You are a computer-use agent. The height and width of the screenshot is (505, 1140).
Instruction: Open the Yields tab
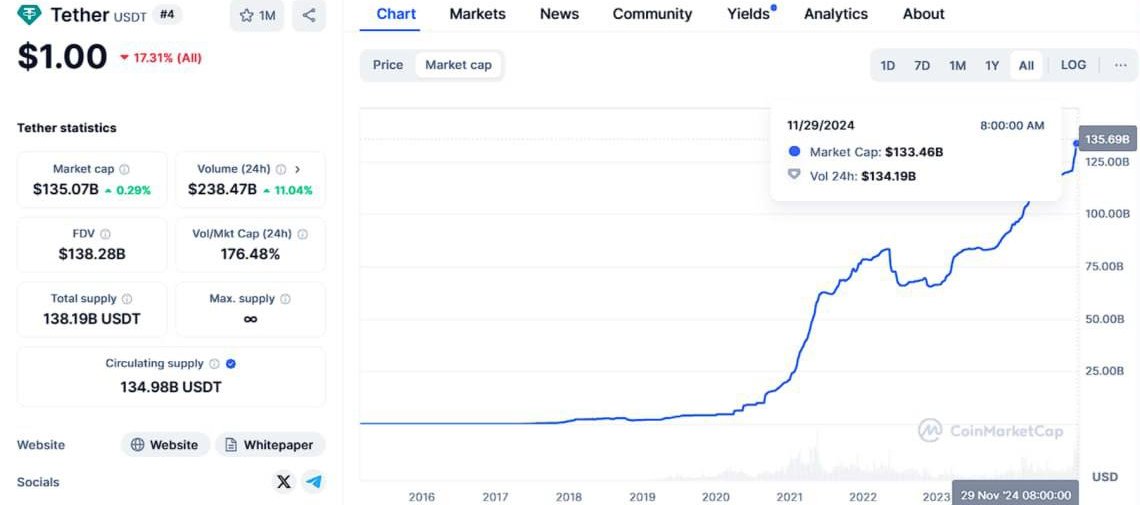pos(750,15)
